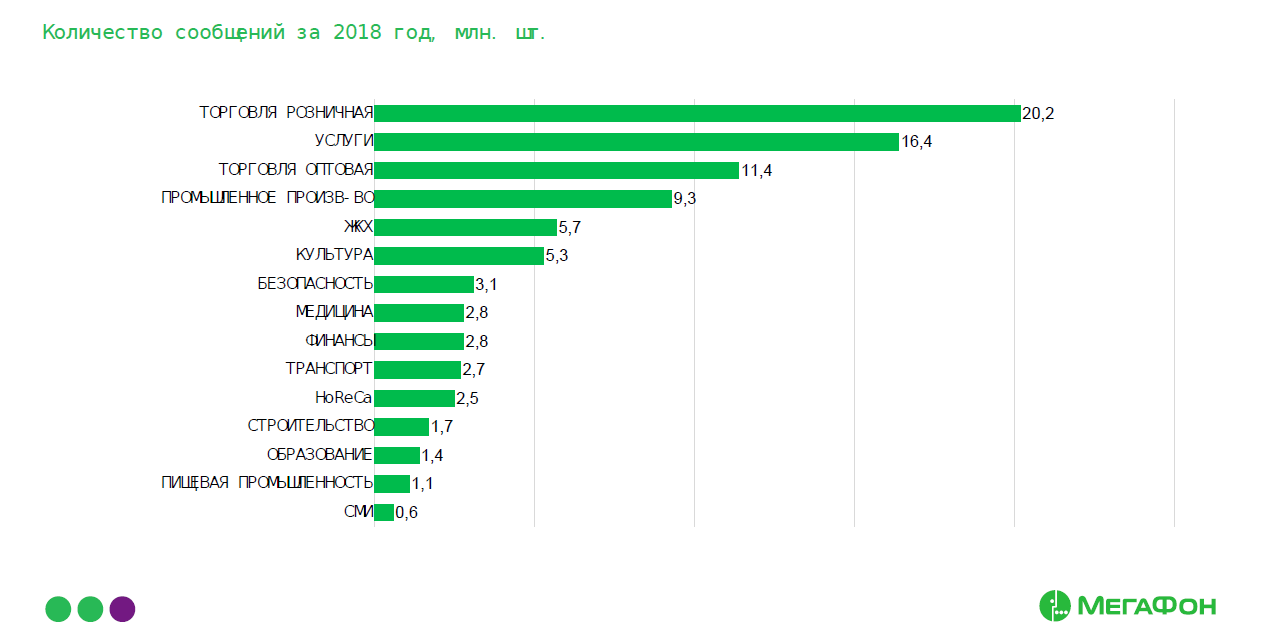Click the ТОРГОВЛЯ ОПТОВАЯ bar
The image size is (1262, 640).
click(556, 170)
